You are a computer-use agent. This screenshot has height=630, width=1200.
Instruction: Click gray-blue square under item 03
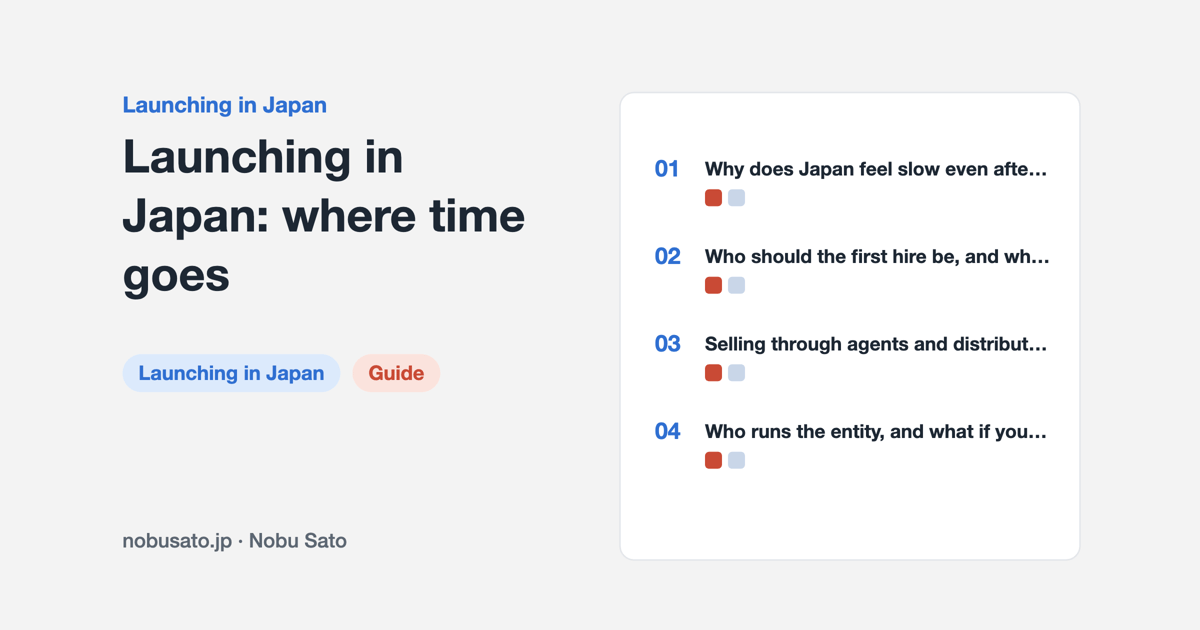[736, 373]
